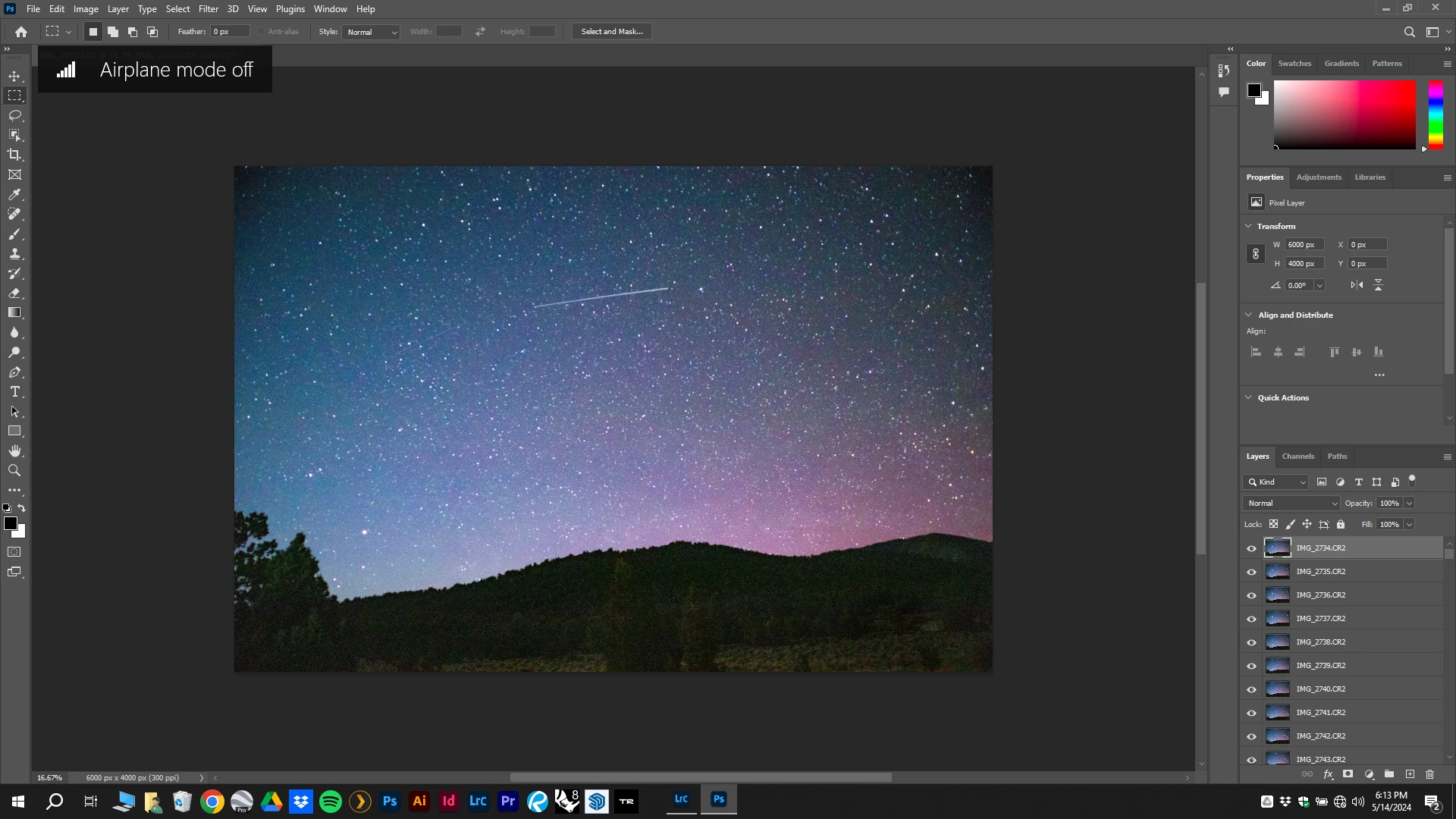Select the Hand tool

(14, 451)
